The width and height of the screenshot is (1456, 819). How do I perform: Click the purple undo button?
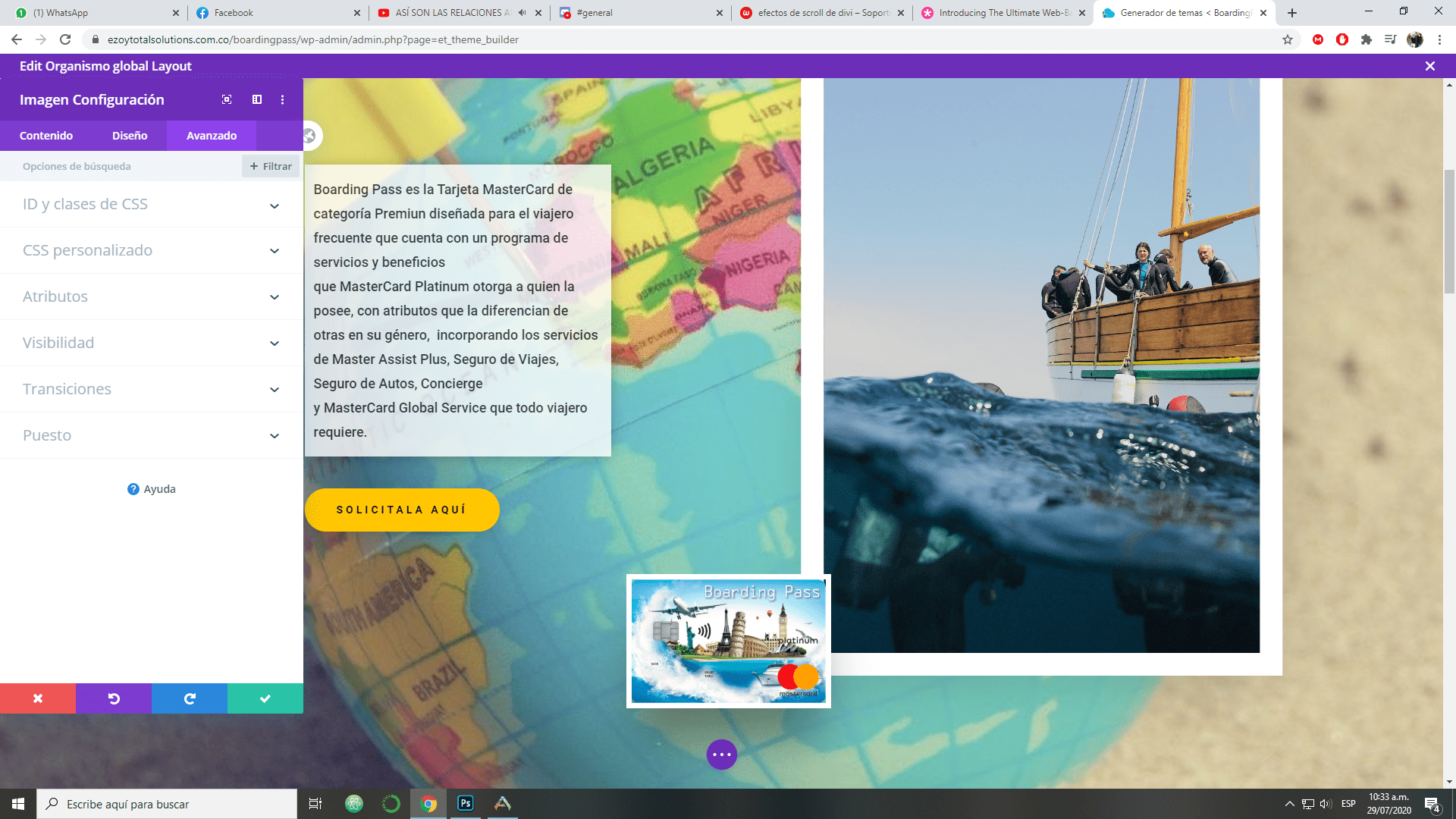114,698
